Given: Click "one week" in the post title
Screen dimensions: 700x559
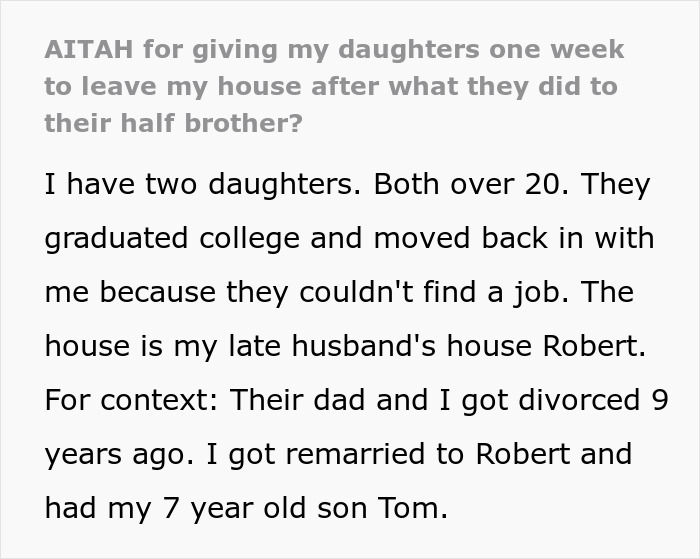Looking at the screenshot, I should [x=557, y=49].
